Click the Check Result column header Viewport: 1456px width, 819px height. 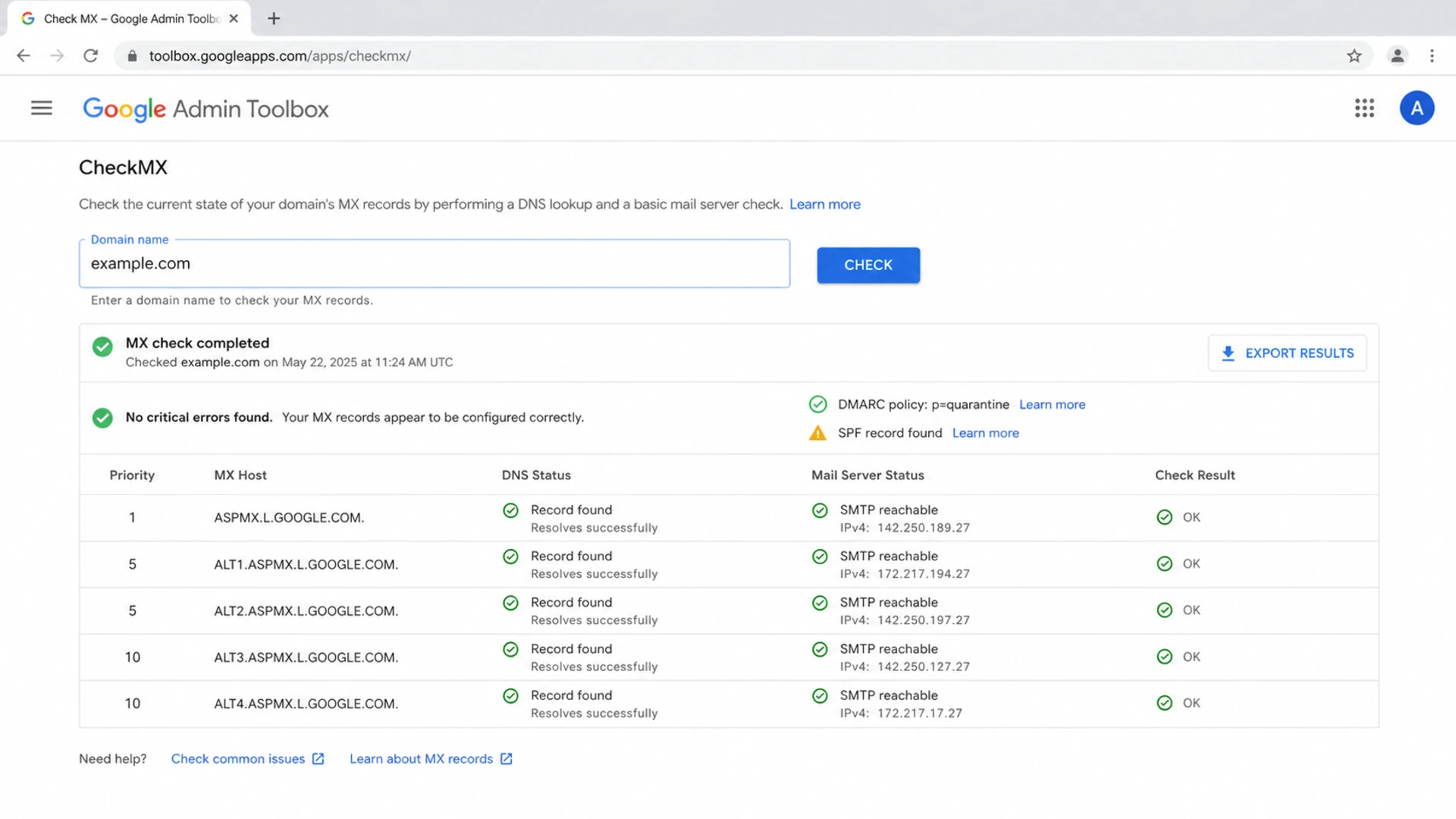point(1195,475)
